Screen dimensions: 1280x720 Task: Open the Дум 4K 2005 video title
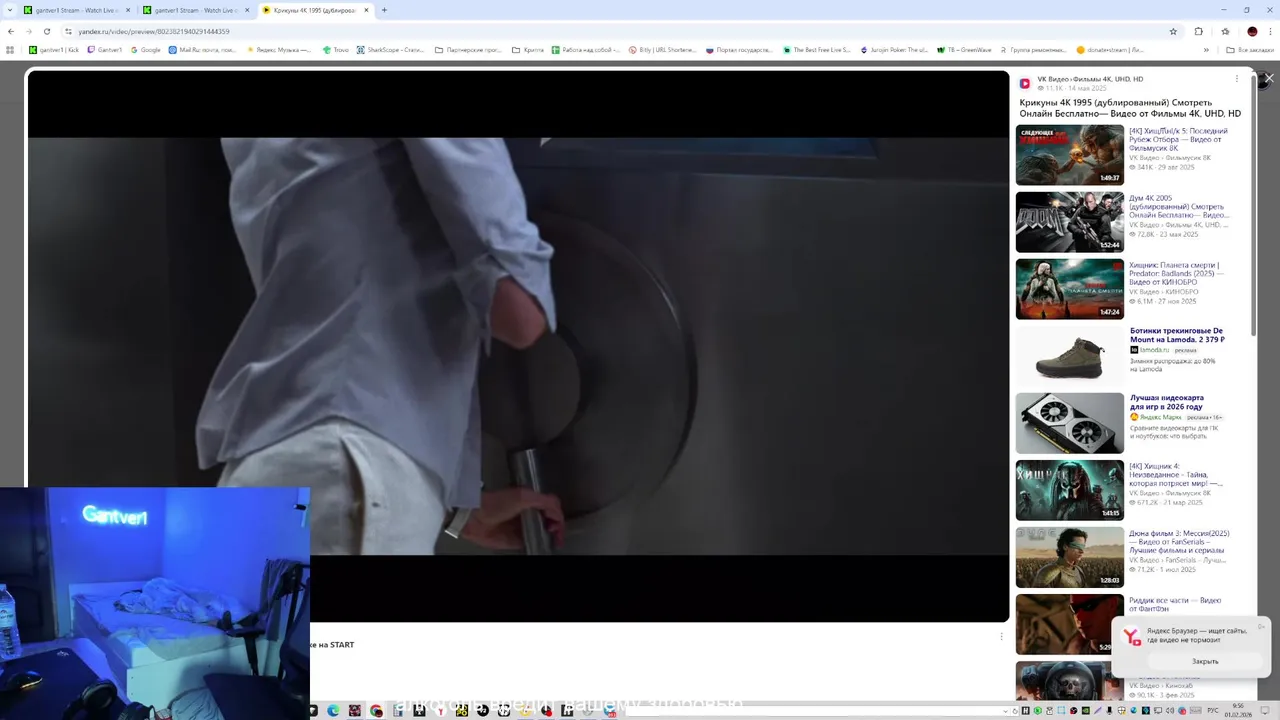[1179, 206]
